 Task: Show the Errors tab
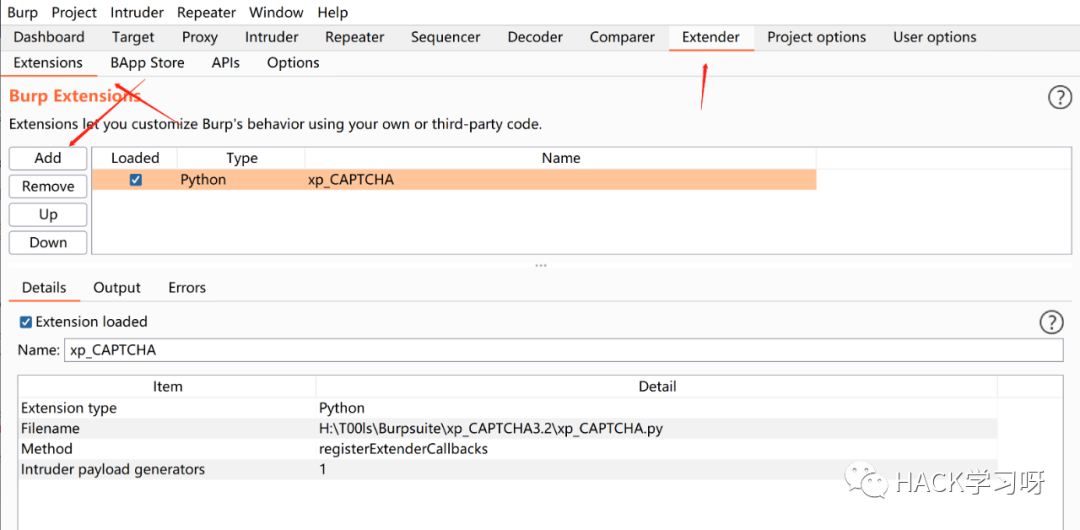[187, 287]
